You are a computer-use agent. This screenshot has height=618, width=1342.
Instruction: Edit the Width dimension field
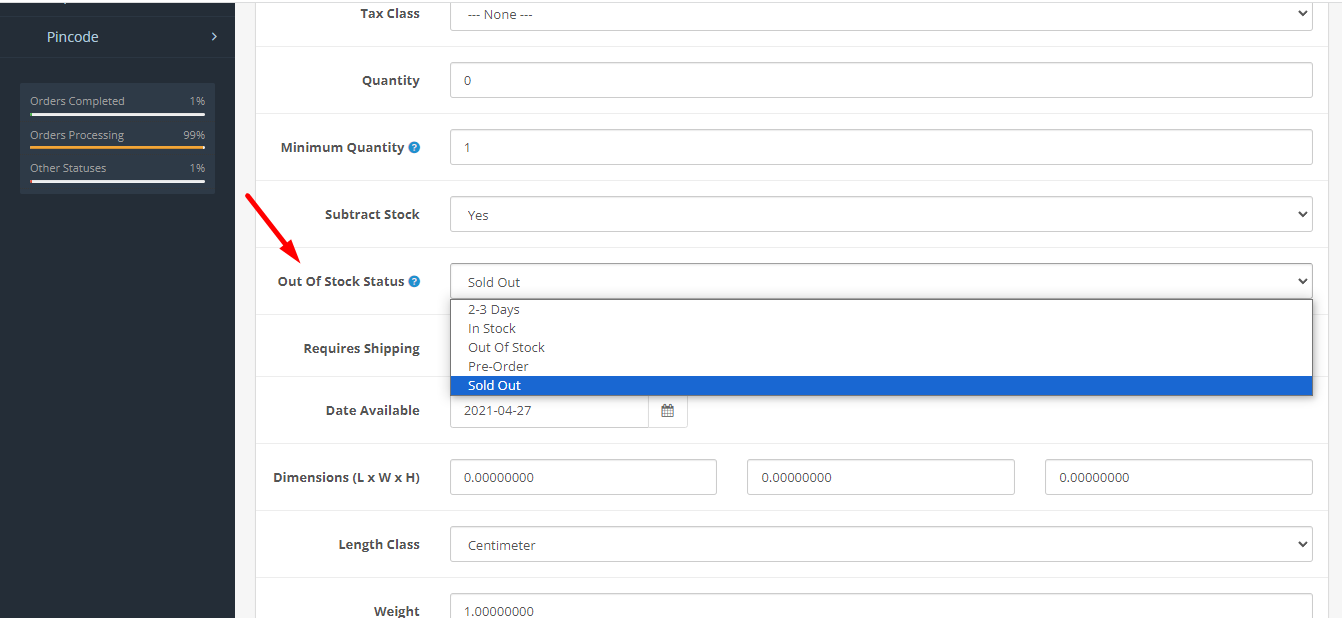coord(881,477)
